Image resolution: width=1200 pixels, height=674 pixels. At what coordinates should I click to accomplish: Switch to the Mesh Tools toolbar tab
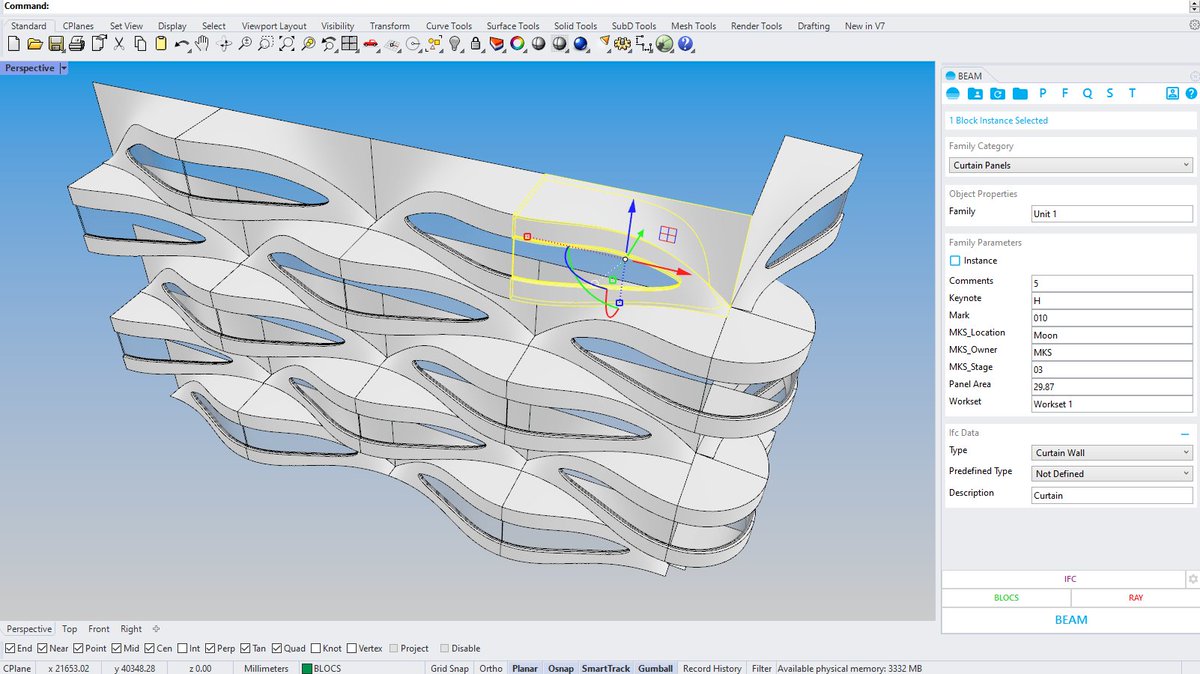point(693,26)
